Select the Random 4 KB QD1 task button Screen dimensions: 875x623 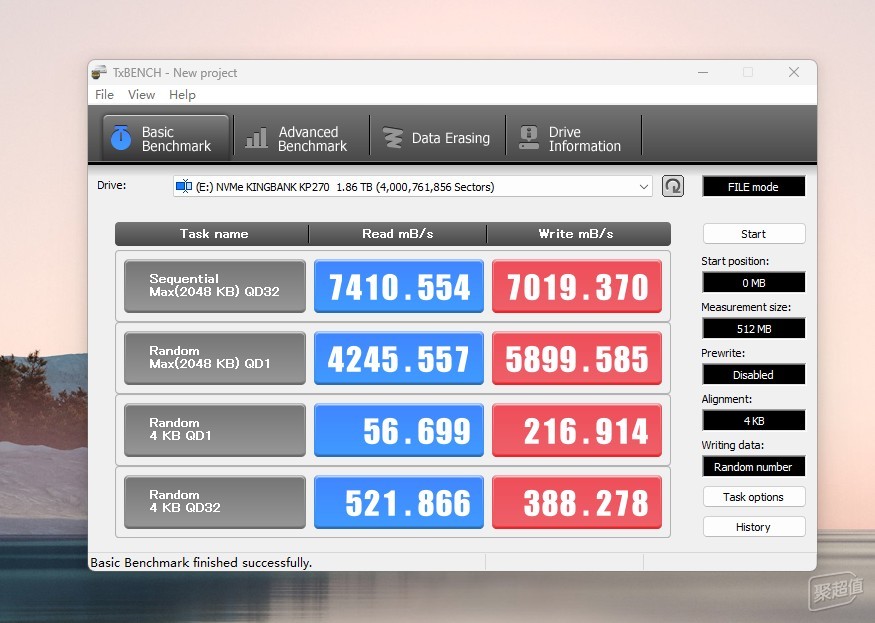[x=214, y=430]
